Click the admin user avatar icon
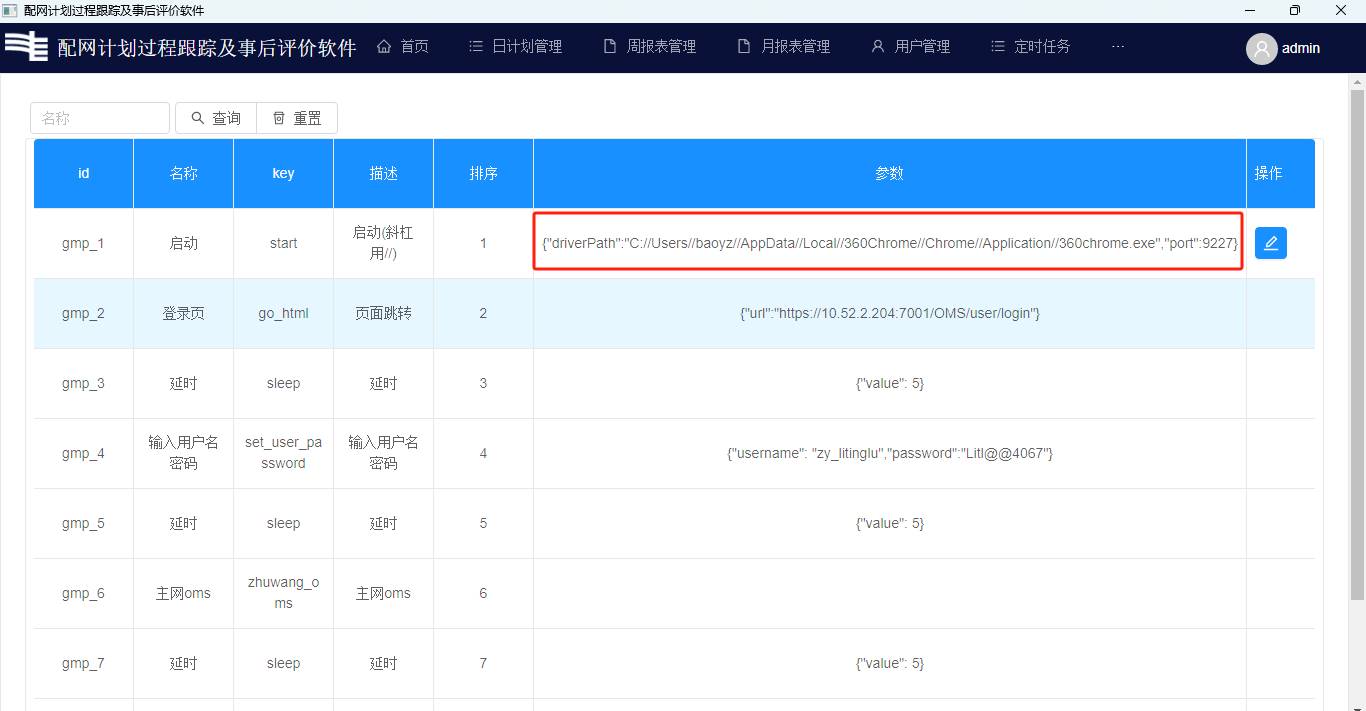Screen dimensions: 1366x711 pyautogui.click(x=1261, y=48)
